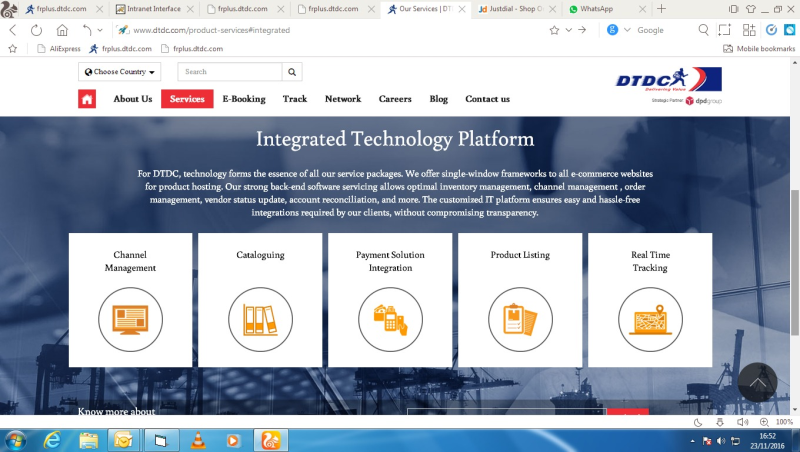Viewport: 800px width, 452px height.
Task: Open the file explorer folder in taskbar
Action: (88, 440)
